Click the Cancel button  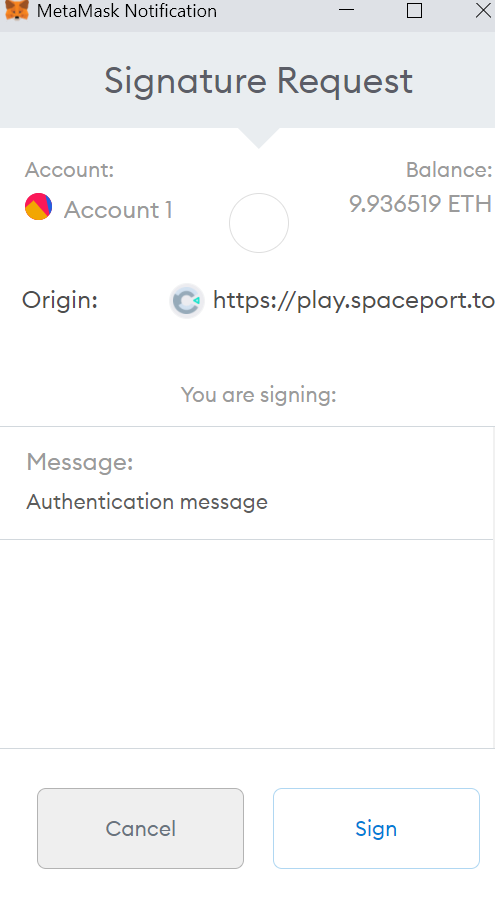[x=140, y=828]
